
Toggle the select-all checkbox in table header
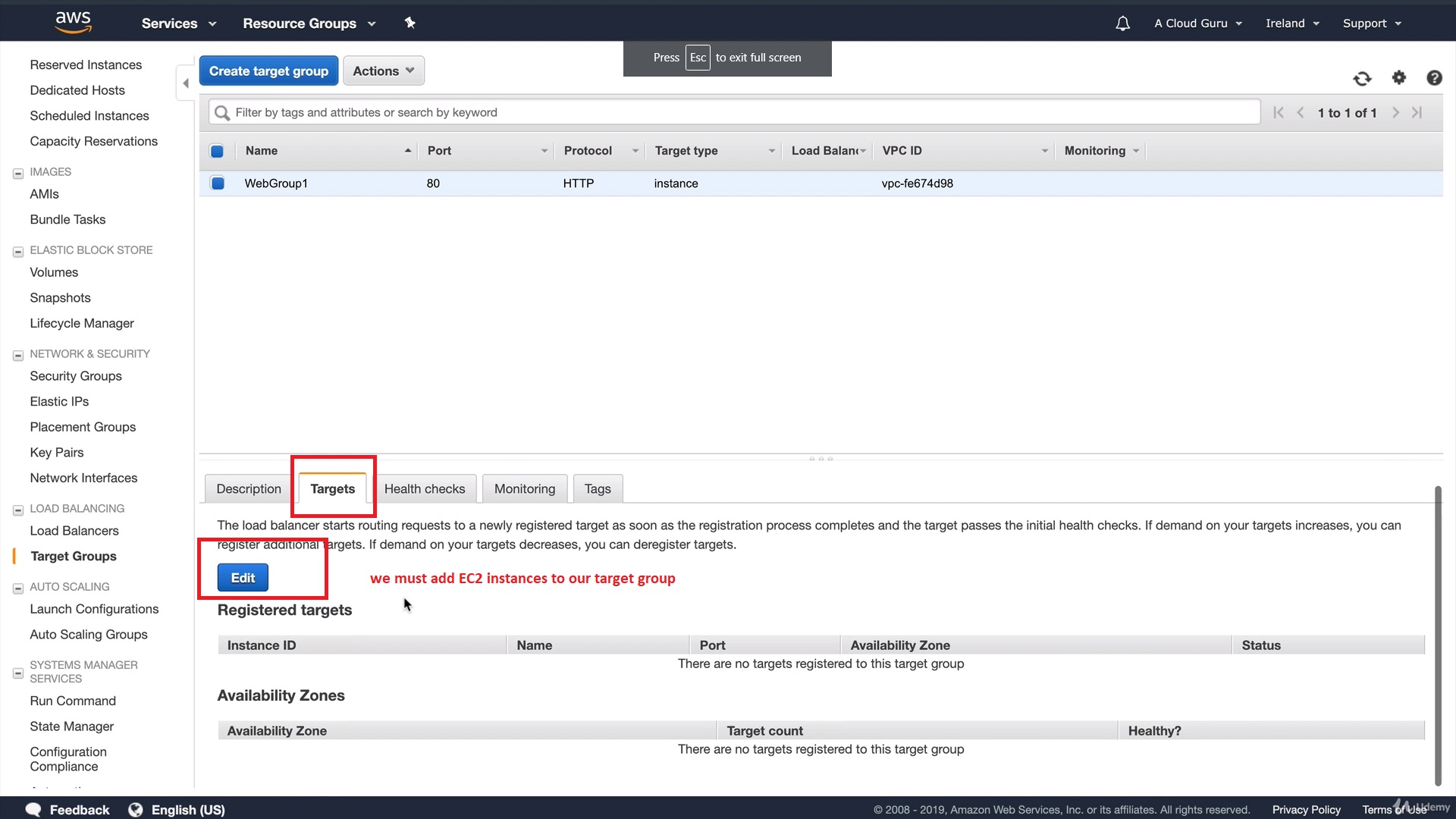pyautogui.click(x=217, y=151)
